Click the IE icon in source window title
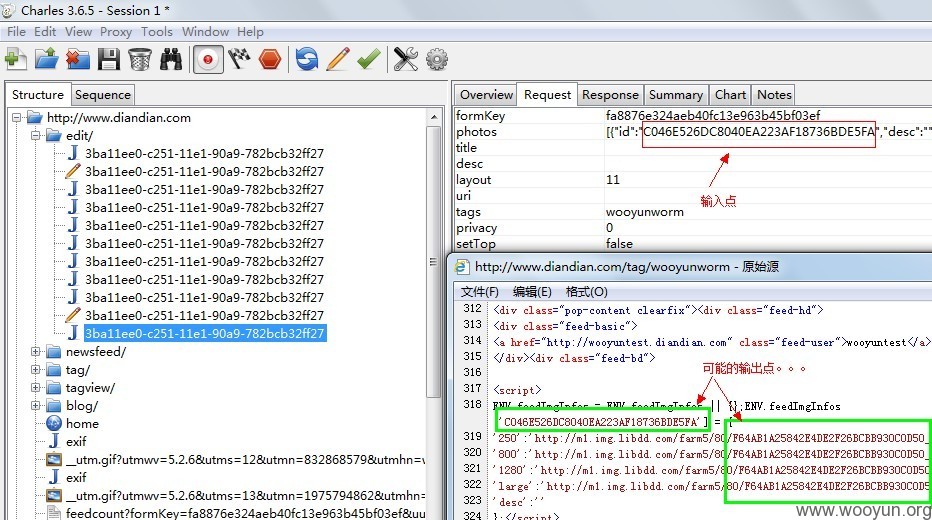932x520 pixels. click(x=461, y=267)
